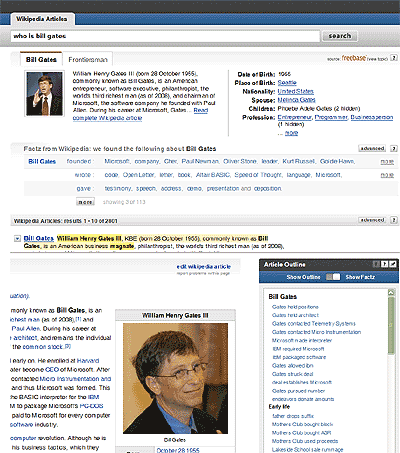
Task: Click Microsoft in the founded row
Action: pos(117,162)
